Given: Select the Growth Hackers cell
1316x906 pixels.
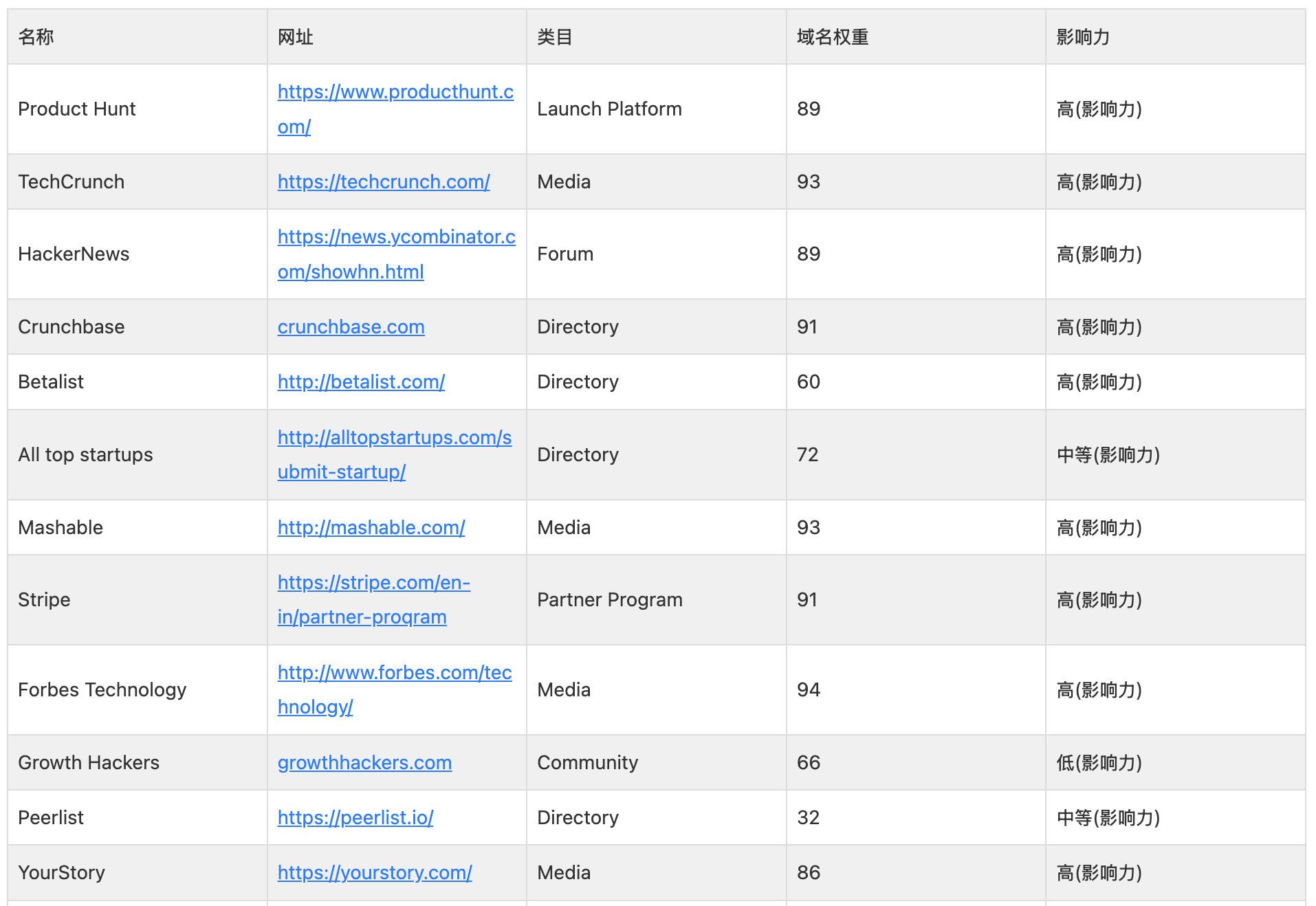Looking at the screenshot, I should (138, 762).
